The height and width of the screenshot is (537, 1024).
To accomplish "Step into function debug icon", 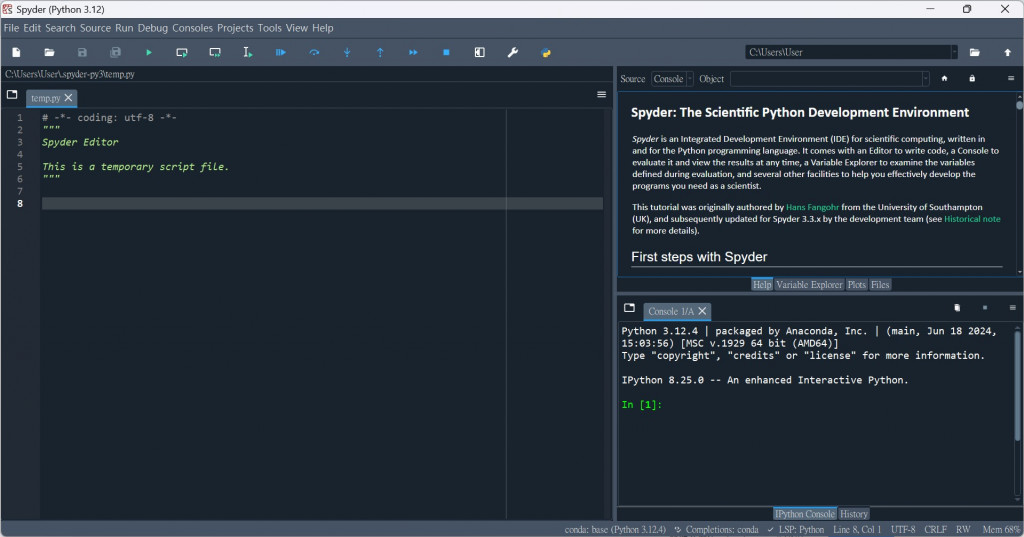I will [x=347, y=52].
